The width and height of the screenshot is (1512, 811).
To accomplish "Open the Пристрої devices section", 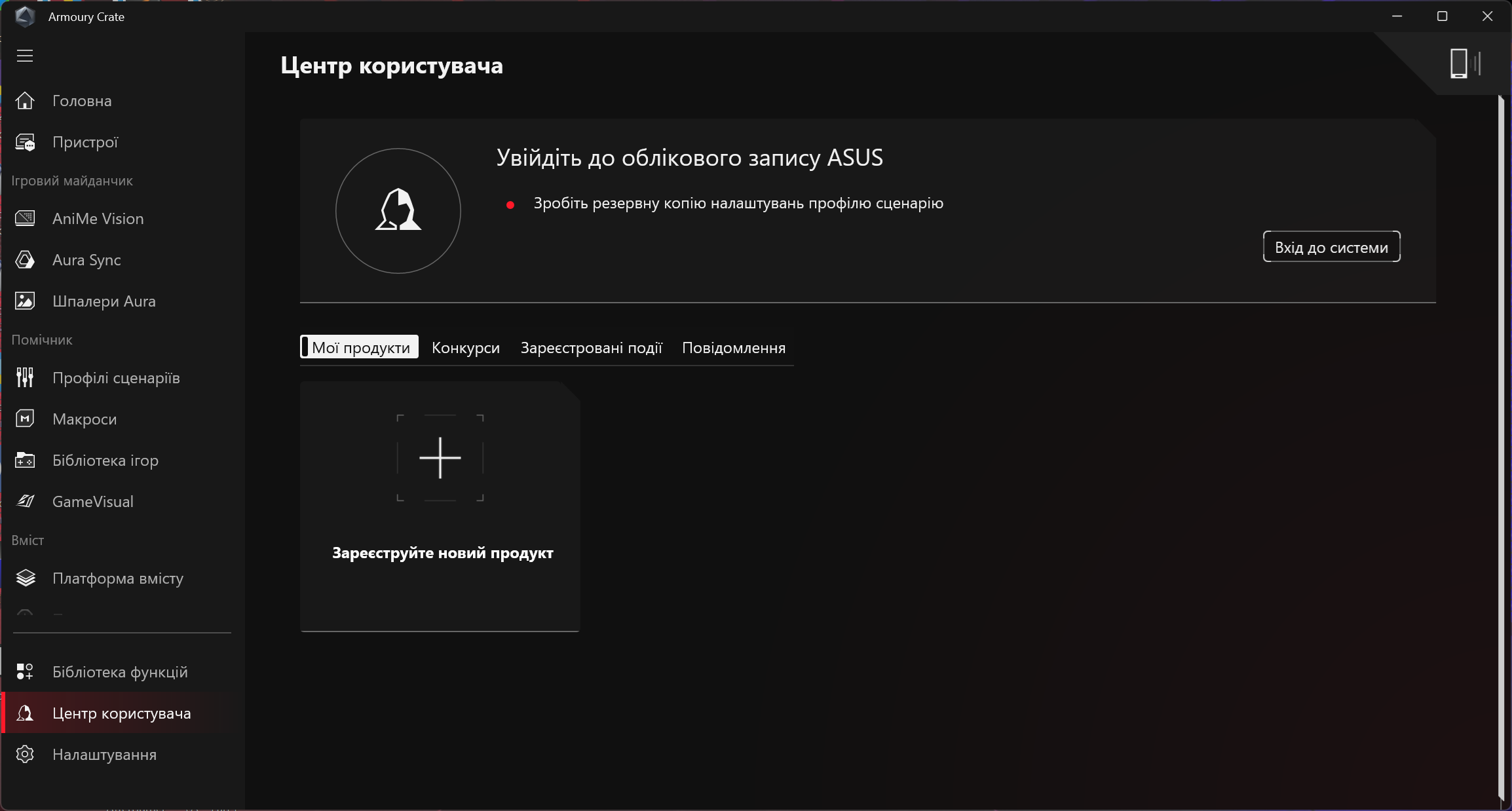I will 85,142.
